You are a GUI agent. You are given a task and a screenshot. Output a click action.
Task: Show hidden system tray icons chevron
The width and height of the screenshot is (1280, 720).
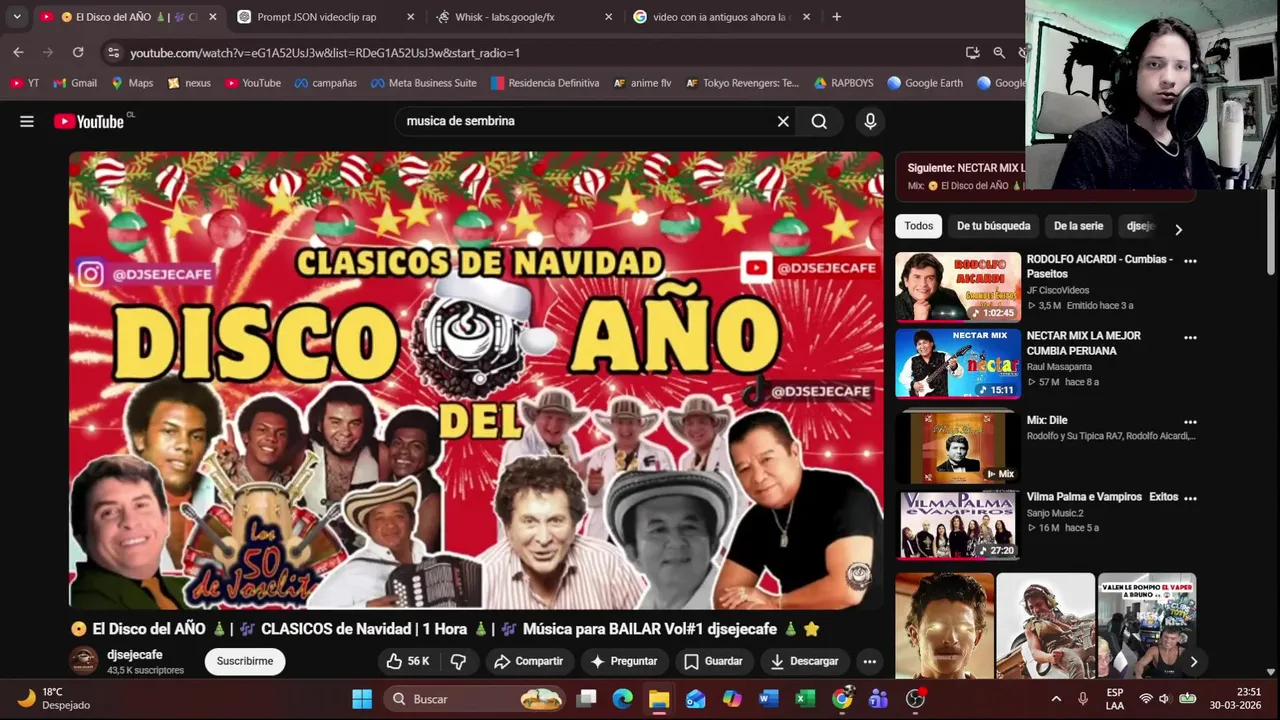point(1056,699)
